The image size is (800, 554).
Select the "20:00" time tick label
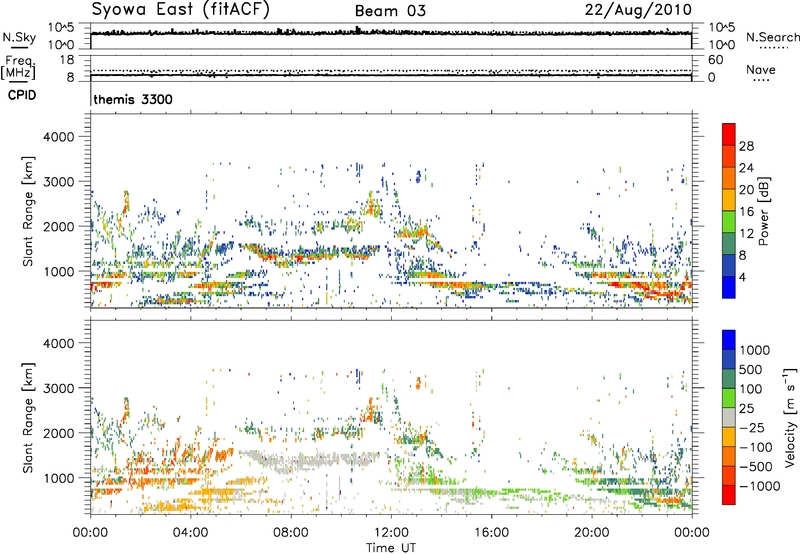click(x=591, y=533)
